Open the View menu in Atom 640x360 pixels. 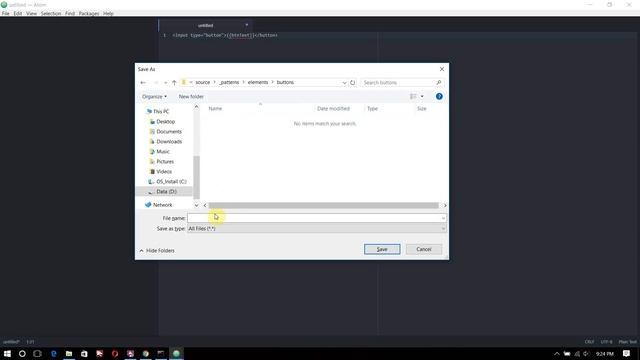31,13
